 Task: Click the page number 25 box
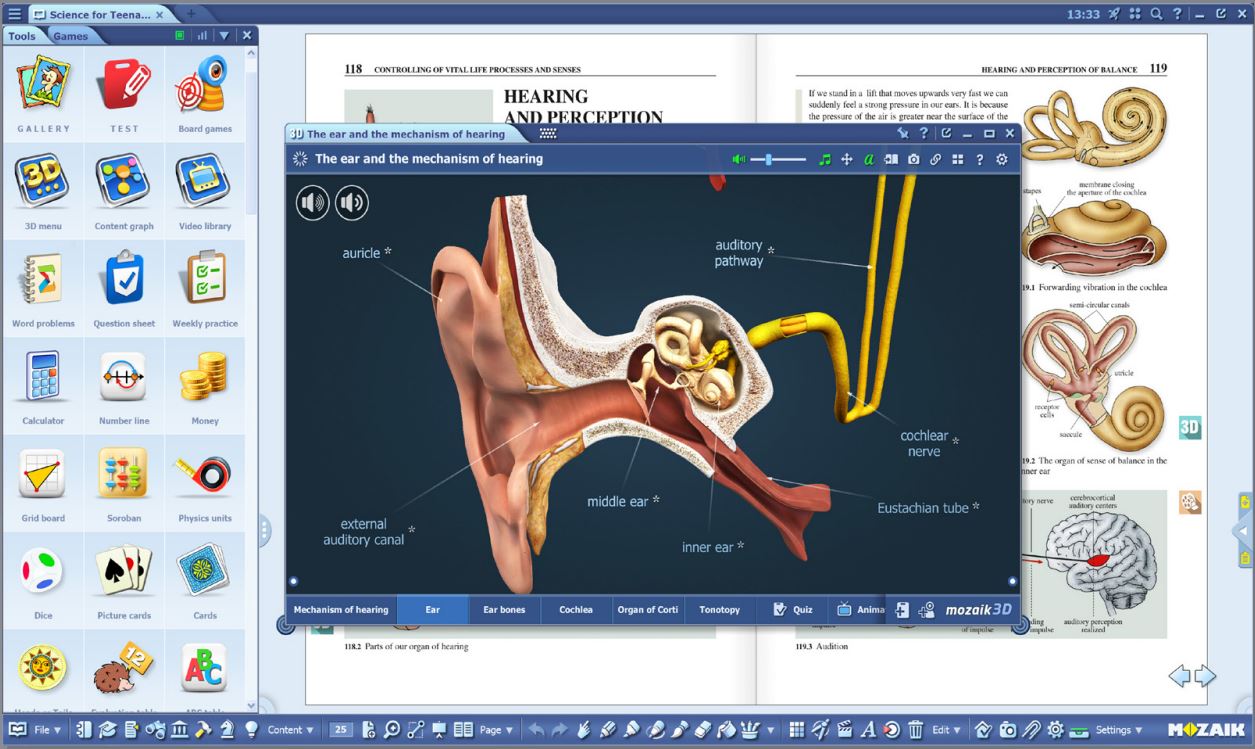[341, 730]
